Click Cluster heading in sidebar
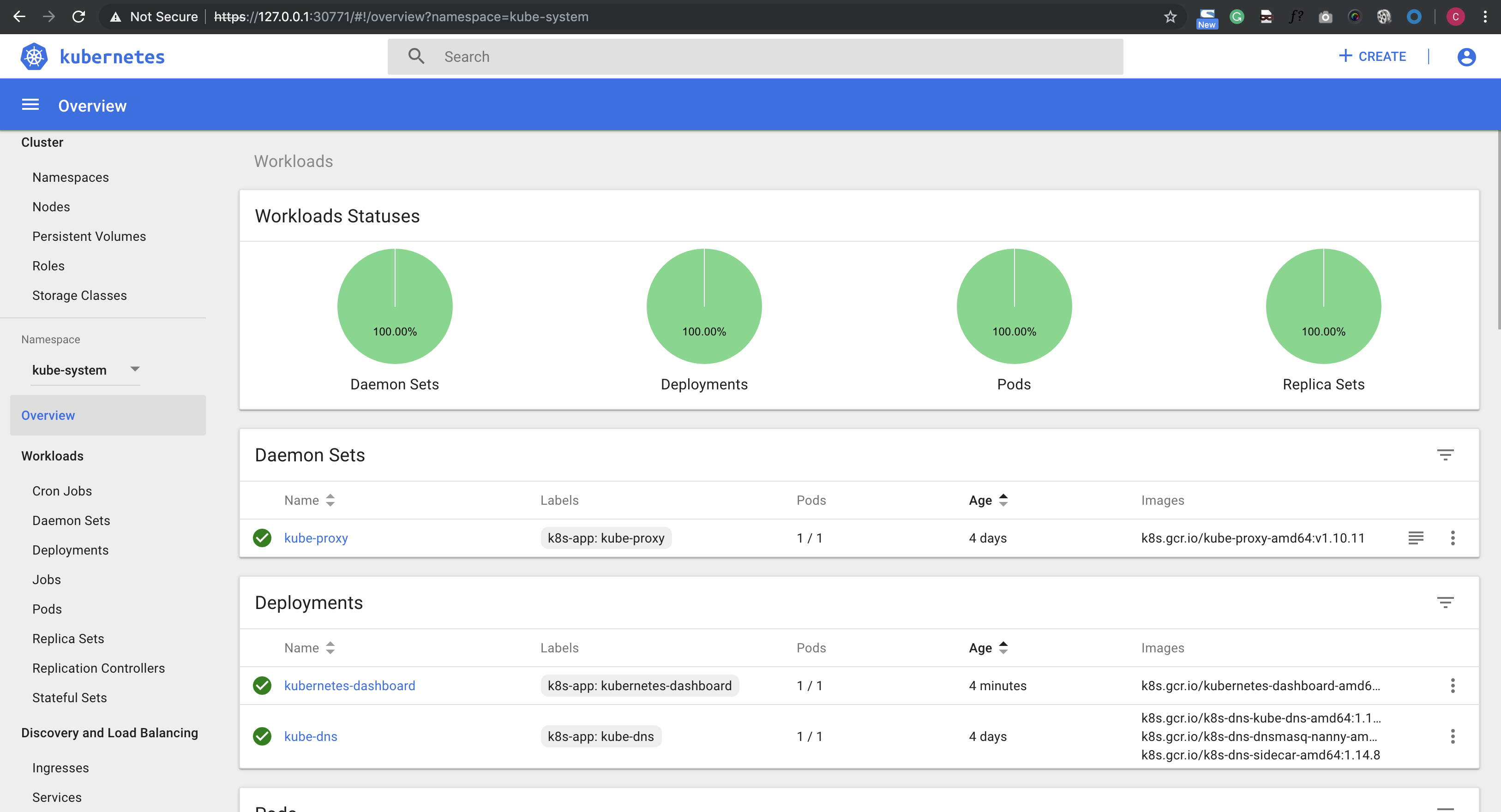Screen dimensions: 1501x812 42,142
